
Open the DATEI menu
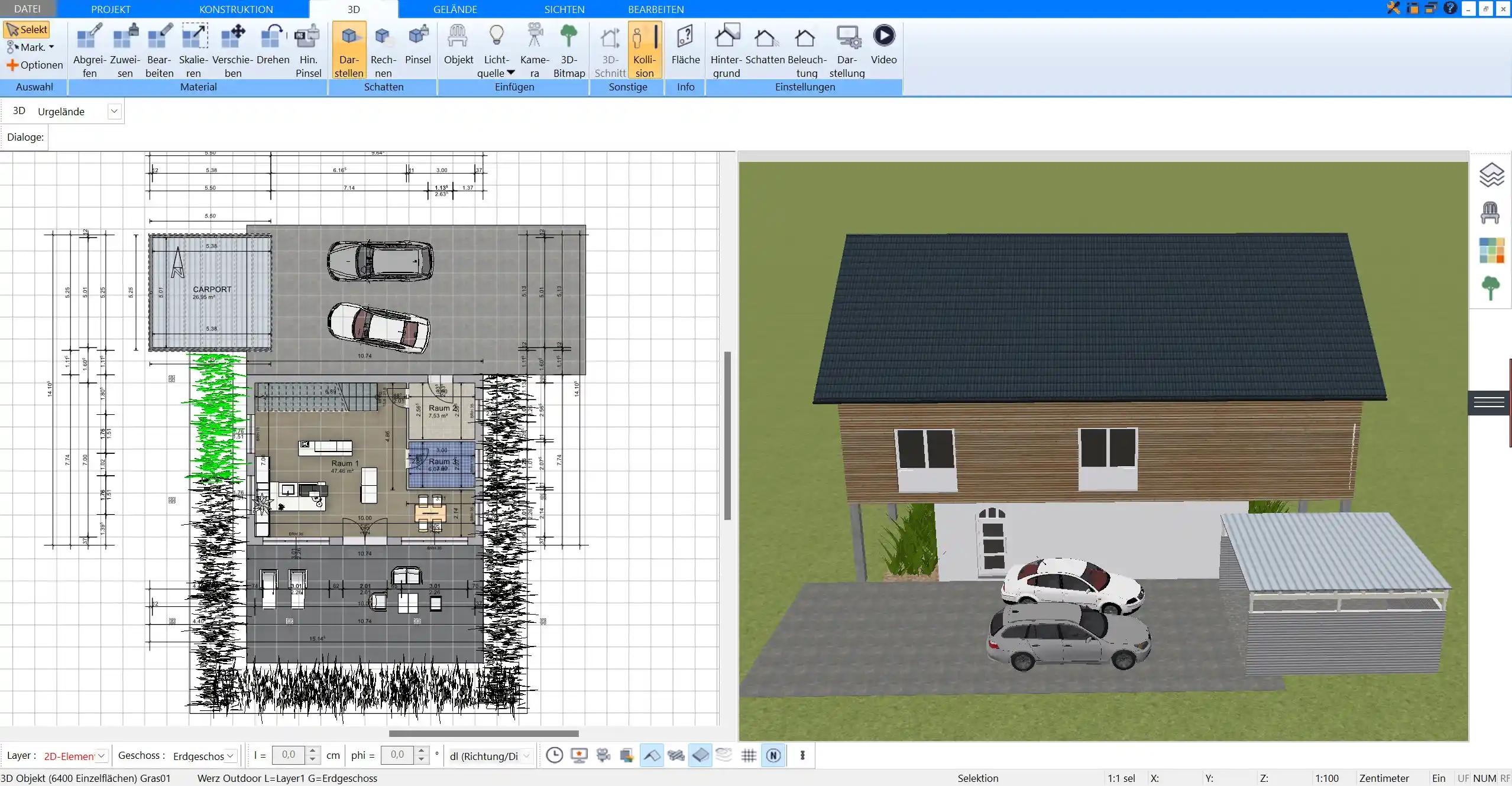click(27, 9)
